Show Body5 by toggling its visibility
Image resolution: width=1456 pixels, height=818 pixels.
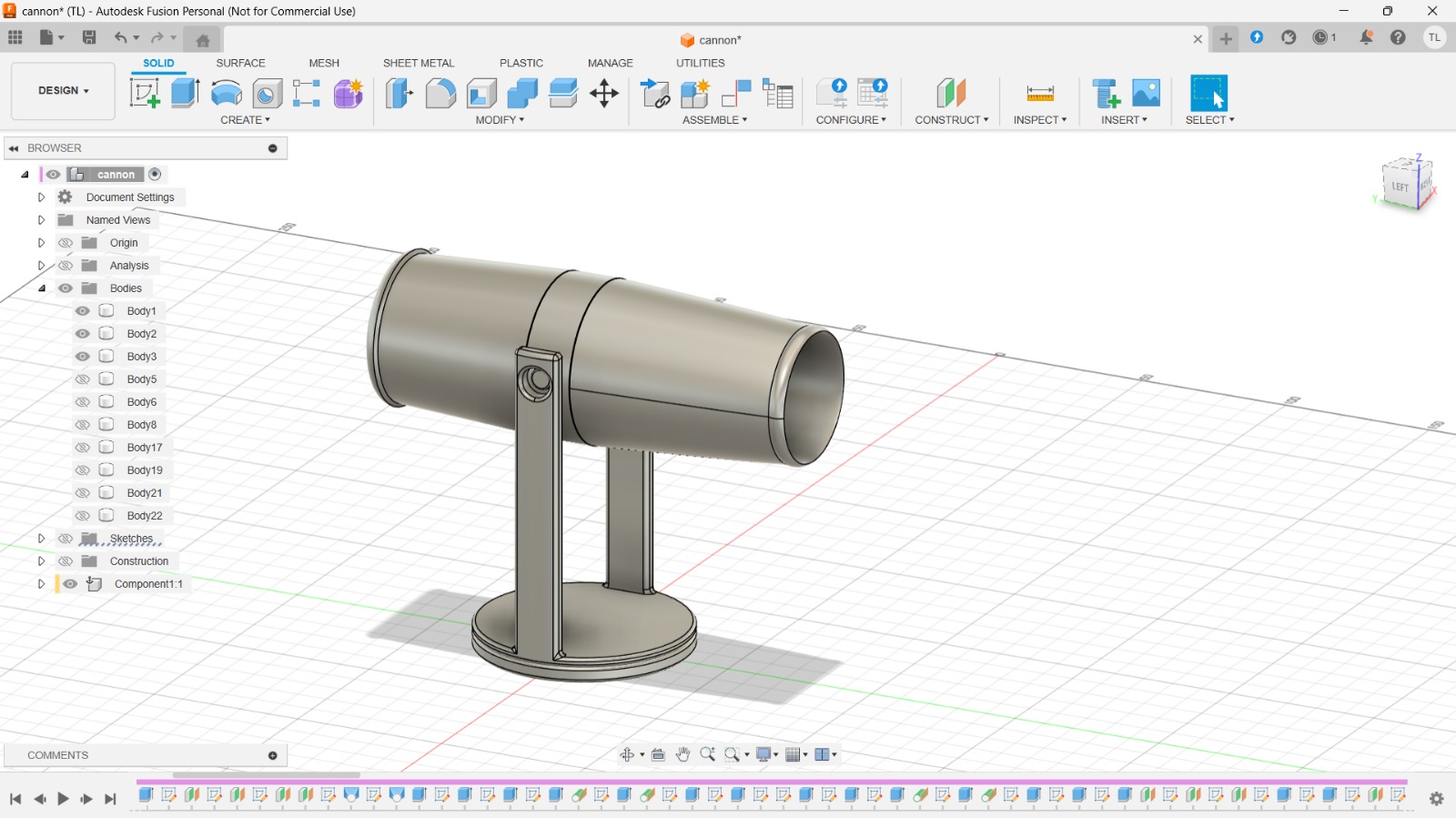tap(83, 379)
